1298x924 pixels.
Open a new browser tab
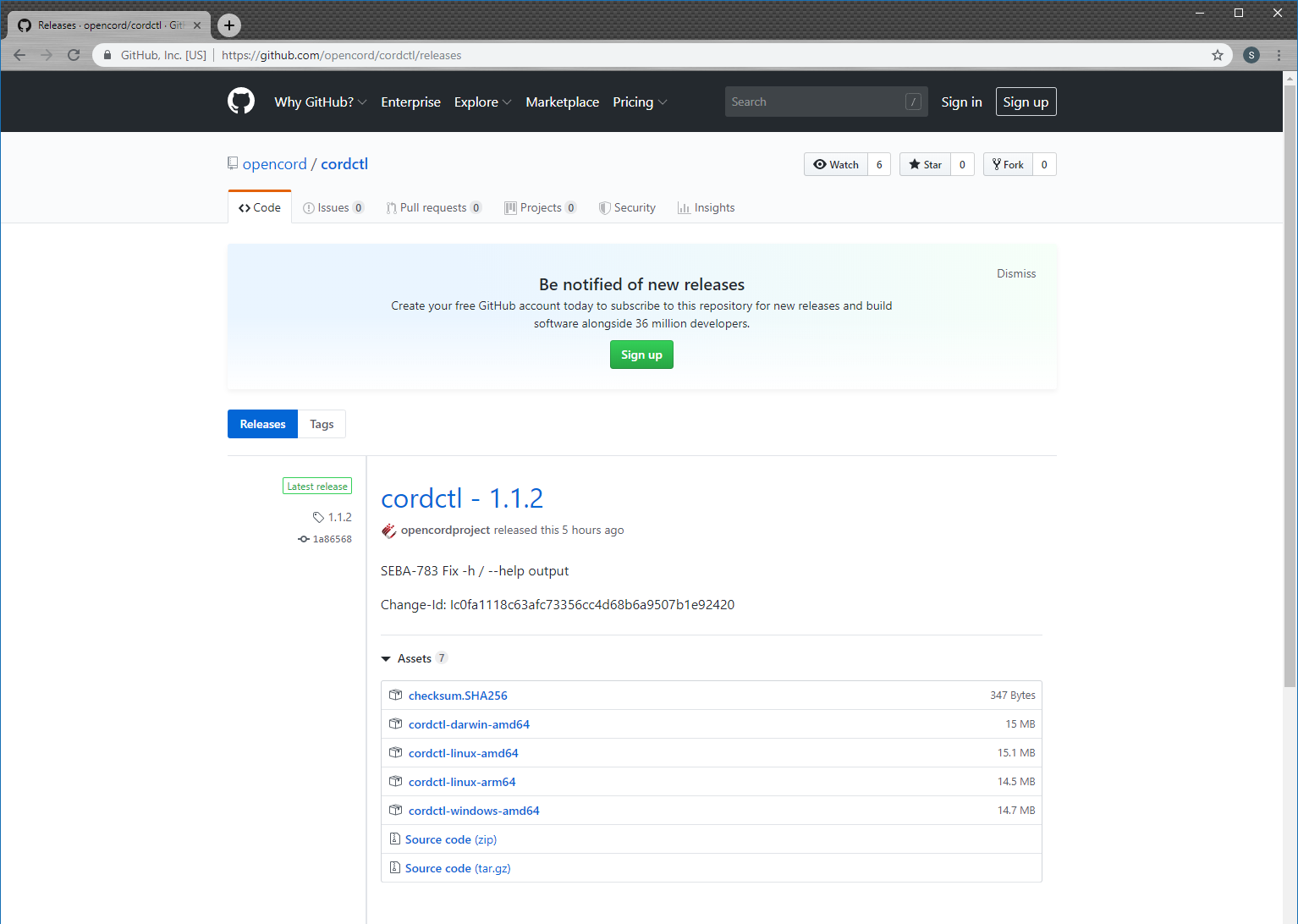click(229, 25)
